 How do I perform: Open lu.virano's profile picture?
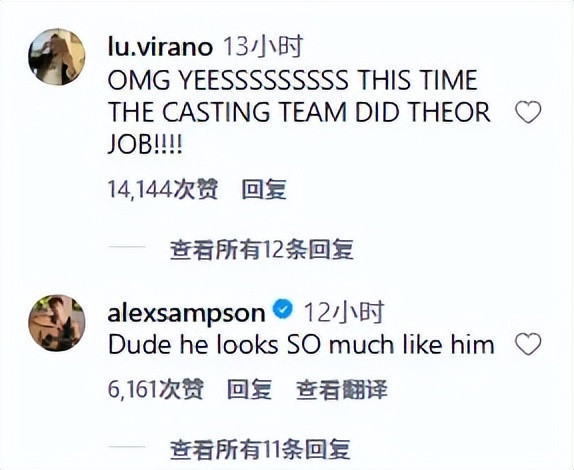[x=57, y=57]
